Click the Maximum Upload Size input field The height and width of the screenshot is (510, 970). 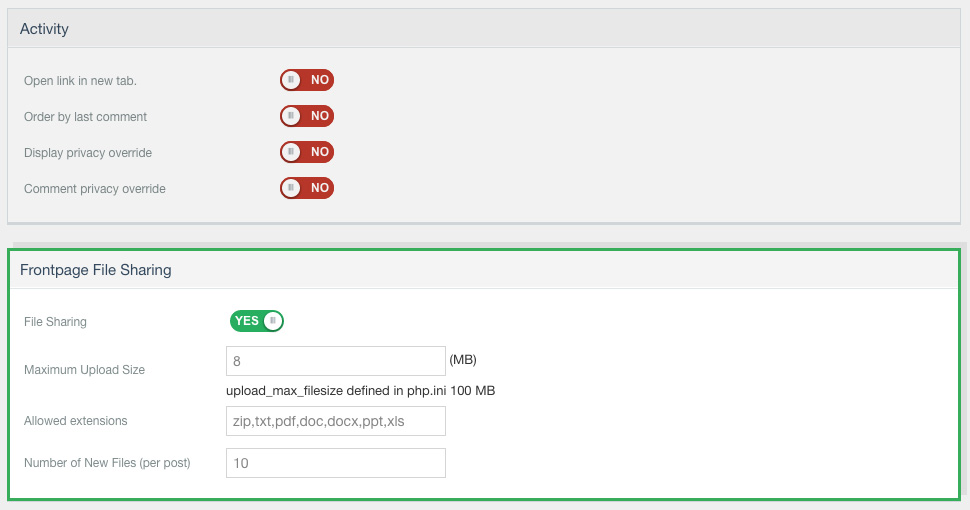click(336, 361)
